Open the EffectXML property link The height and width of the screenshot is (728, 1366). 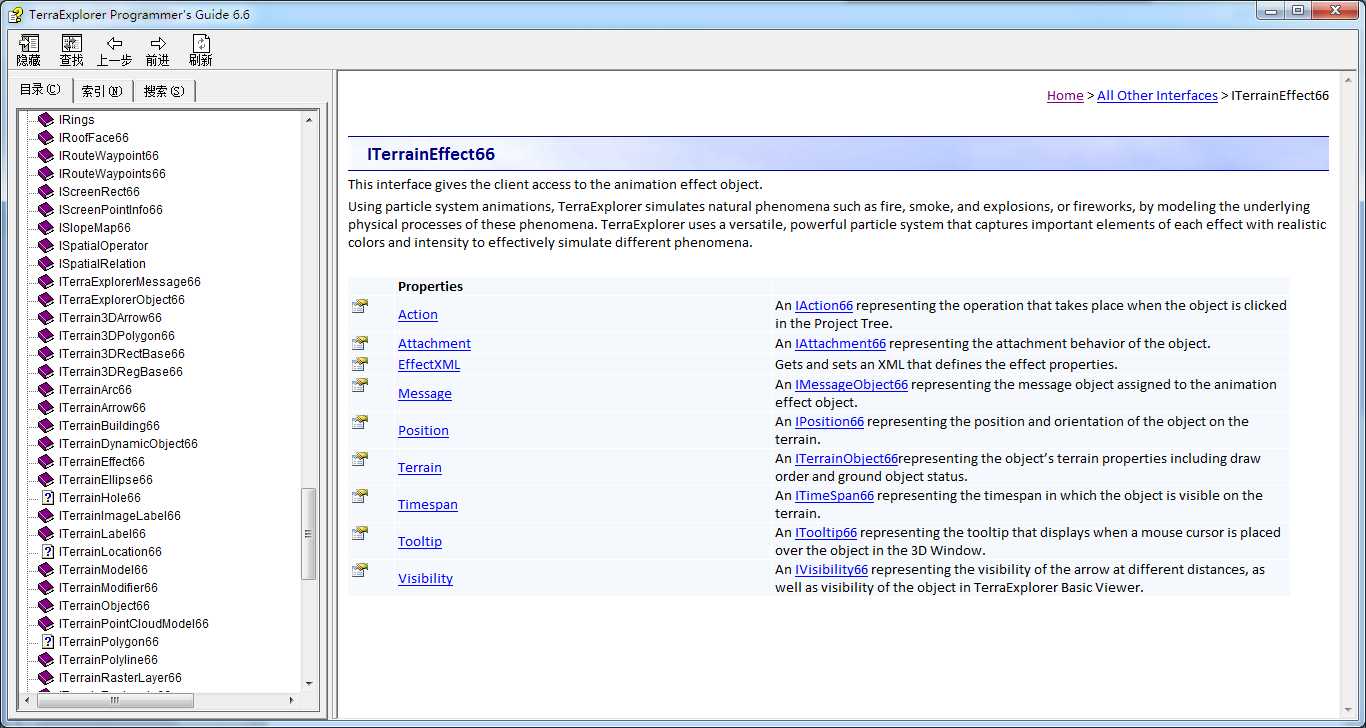(x=429, y=364)
